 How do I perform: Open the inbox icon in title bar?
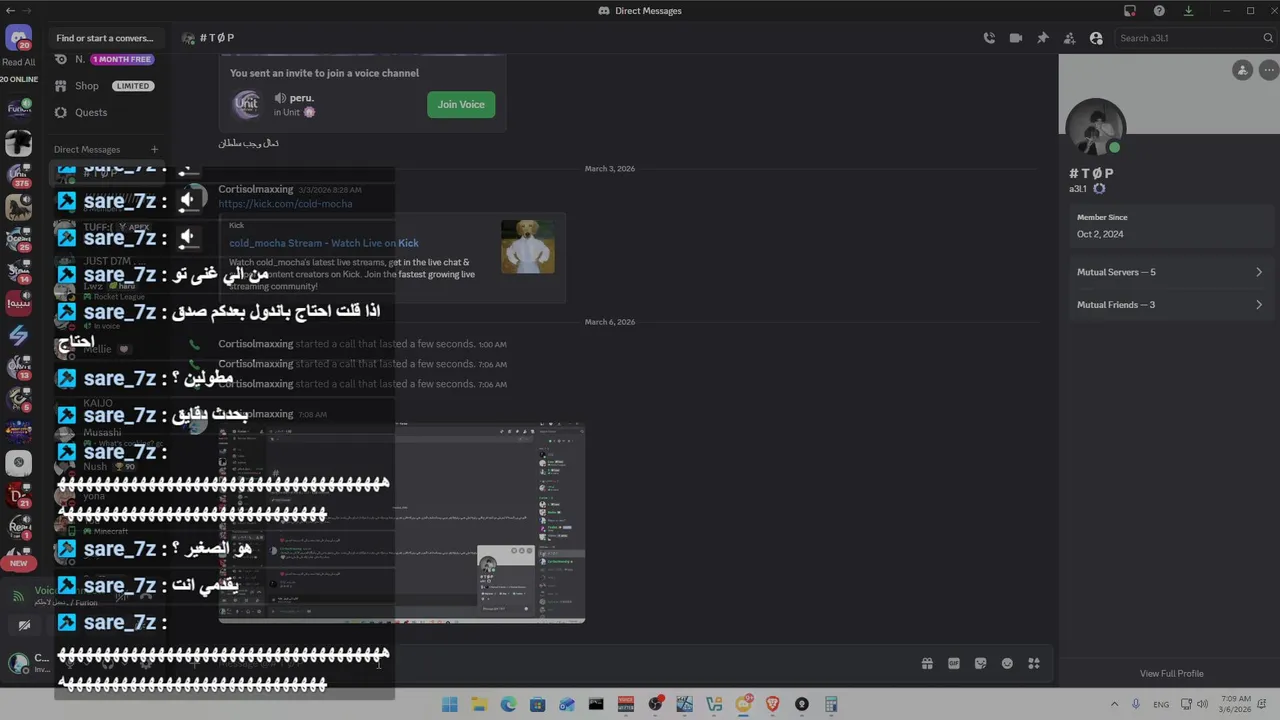click(x=1130, y=11)
